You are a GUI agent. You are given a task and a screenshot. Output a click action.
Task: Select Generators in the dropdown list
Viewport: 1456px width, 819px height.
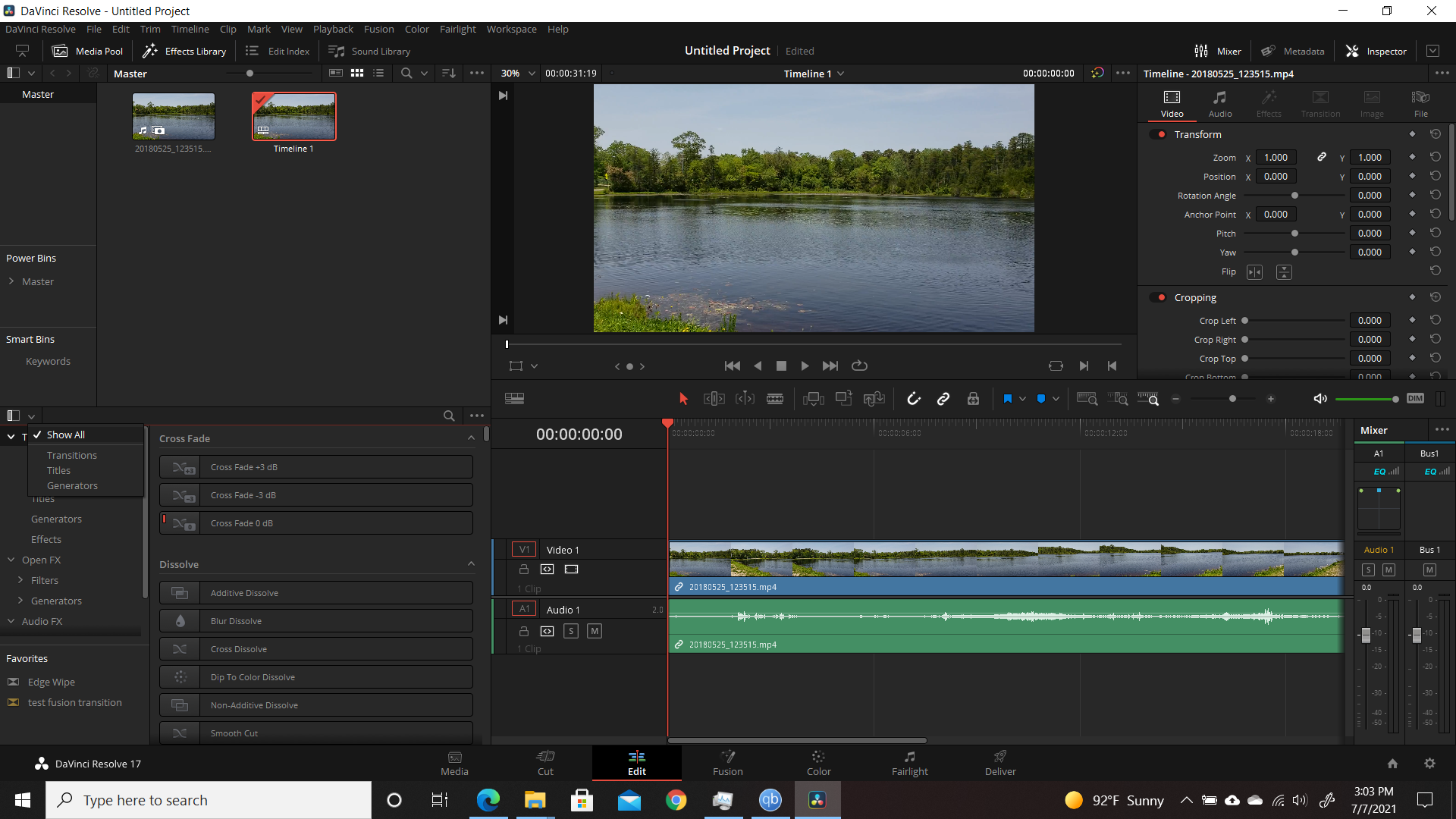click(x=72, y=485)
